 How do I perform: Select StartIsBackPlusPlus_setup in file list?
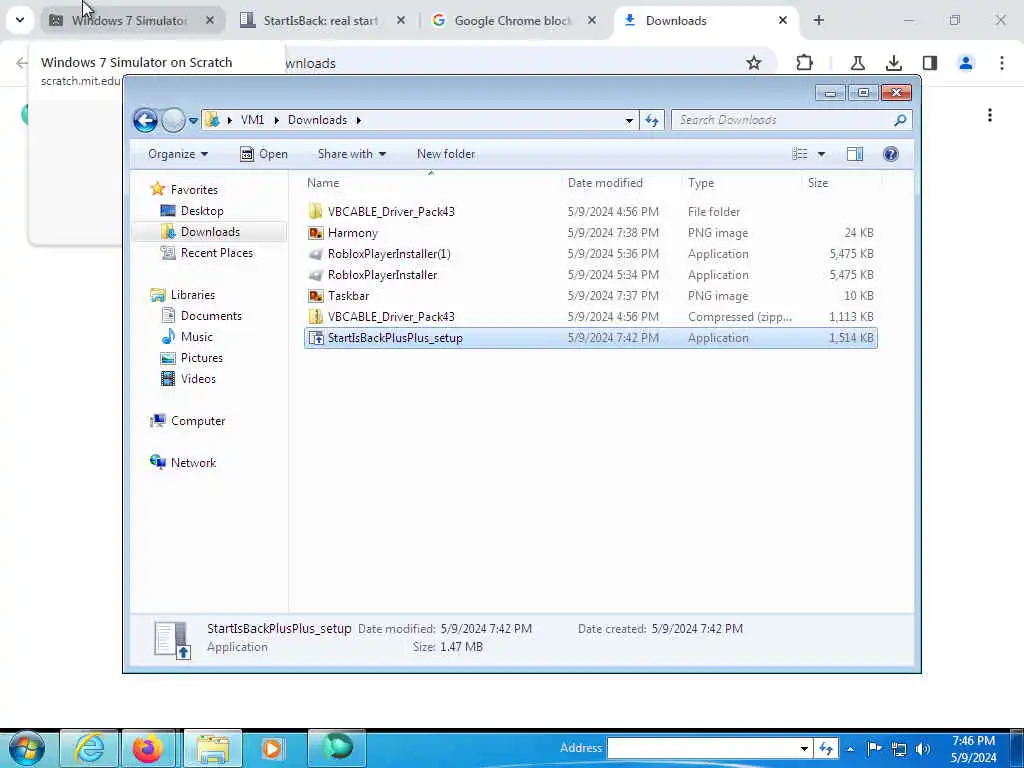pos(591,338)
